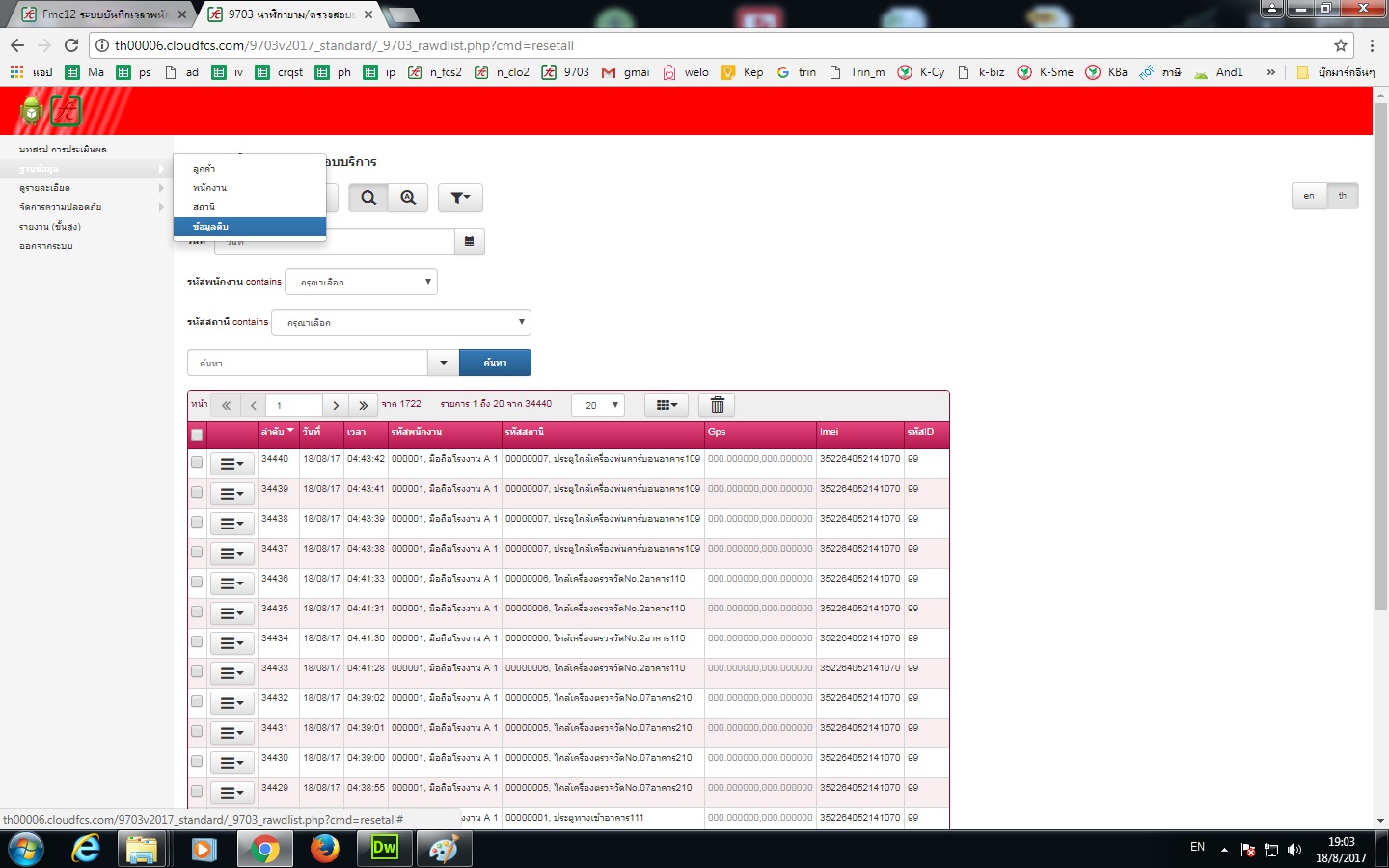Viewport: 1389px width, 868px height.
Task: Switch language to en
Action: coord(1309,196)
